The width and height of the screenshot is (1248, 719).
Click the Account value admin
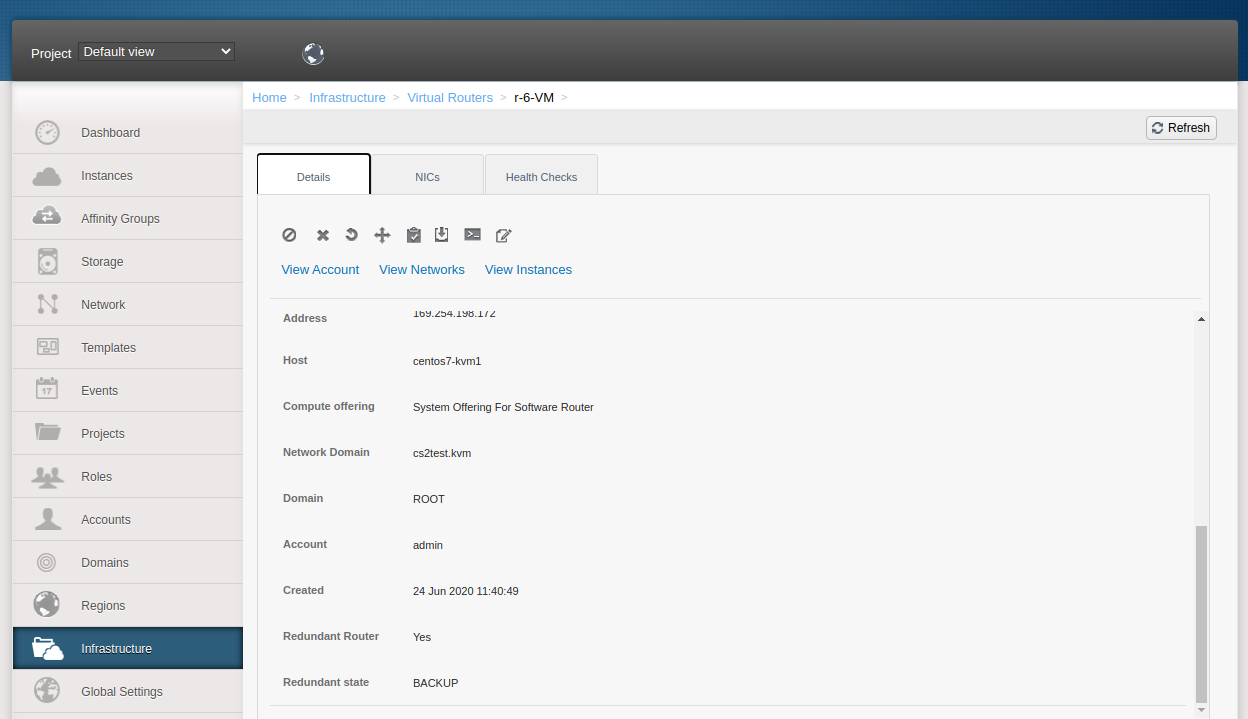click(428, 545)
